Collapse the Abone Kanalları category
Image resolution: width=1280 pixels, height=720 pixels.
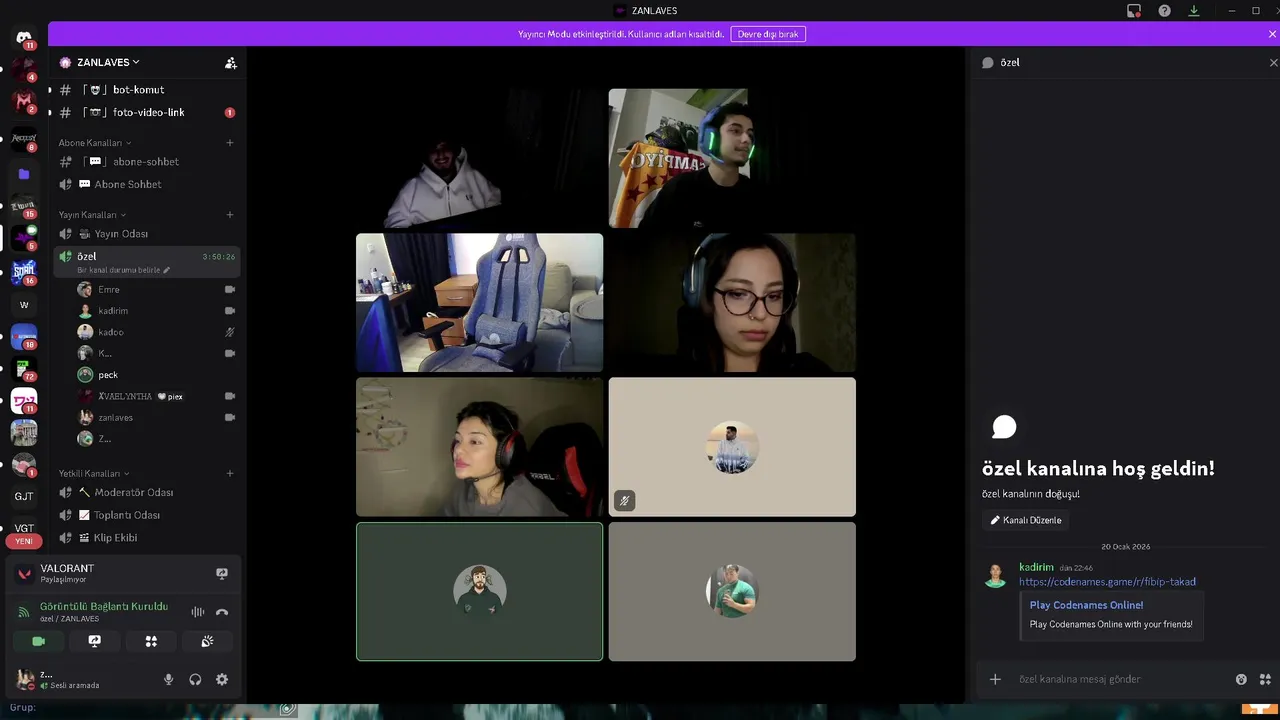pyautogui.click(x=94, y=143)
